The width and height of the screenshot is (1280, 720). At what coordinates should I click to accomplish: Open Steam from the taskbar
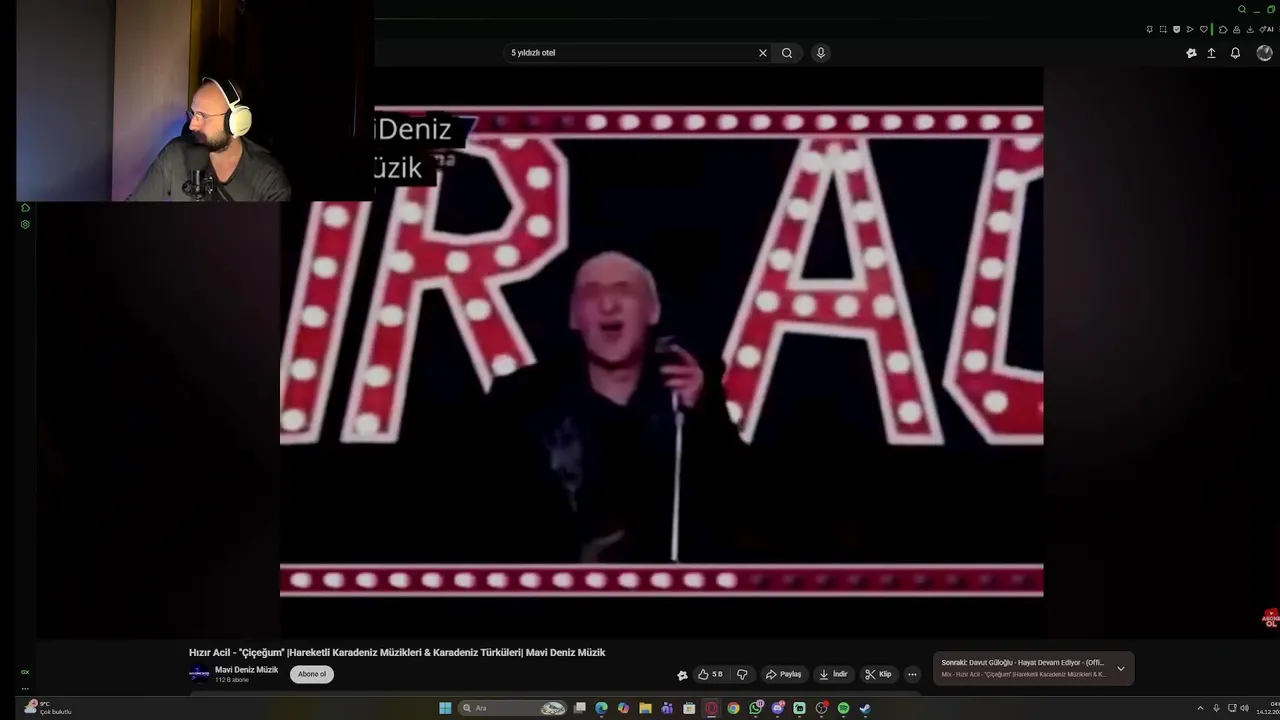click(x=865, y=708)
